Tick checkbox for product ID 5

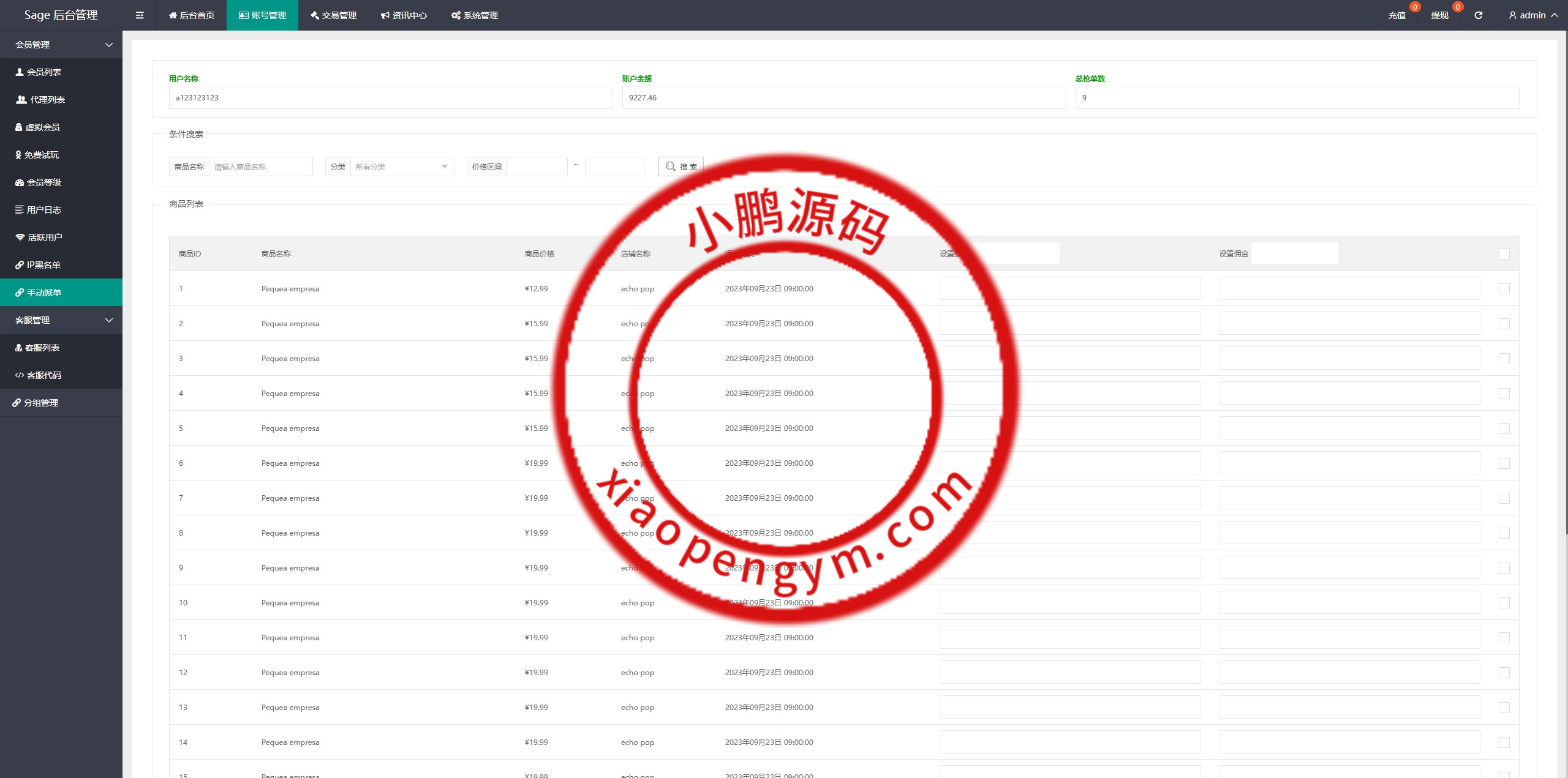[x=1504, y=428]
